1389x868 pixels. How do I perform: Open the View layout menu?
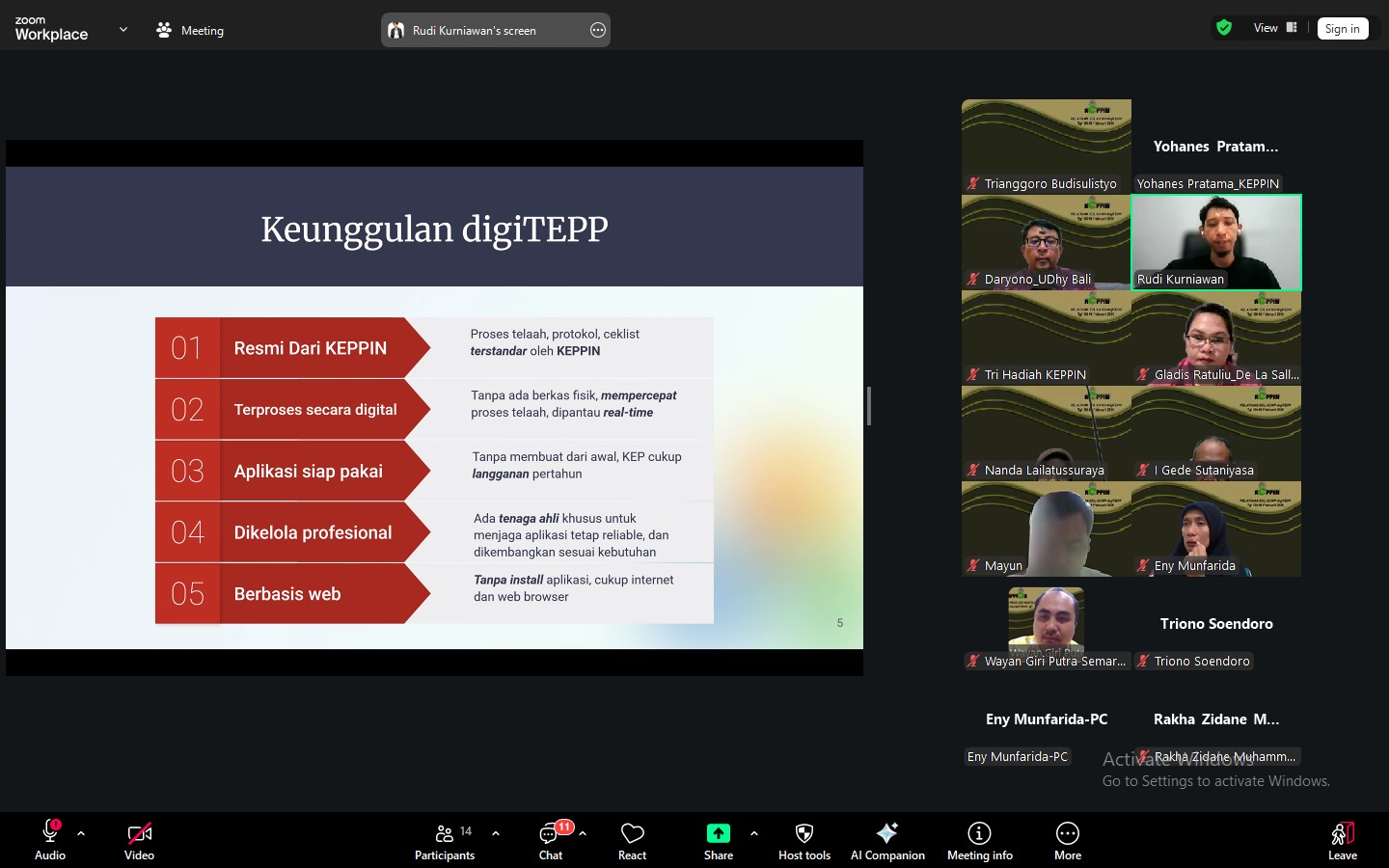click(1274, 28)
